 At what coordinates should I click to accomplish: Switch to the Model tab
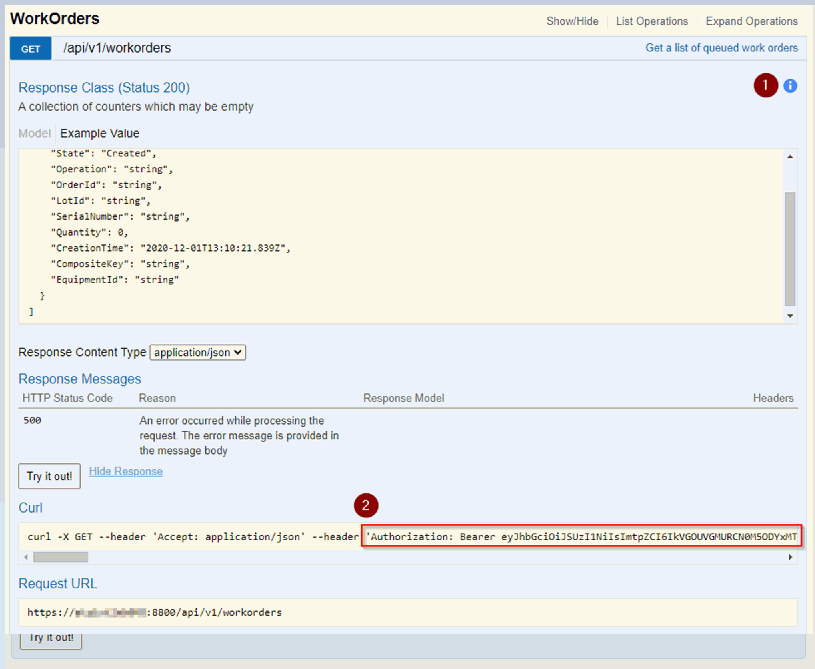click(x=34, y=133)
